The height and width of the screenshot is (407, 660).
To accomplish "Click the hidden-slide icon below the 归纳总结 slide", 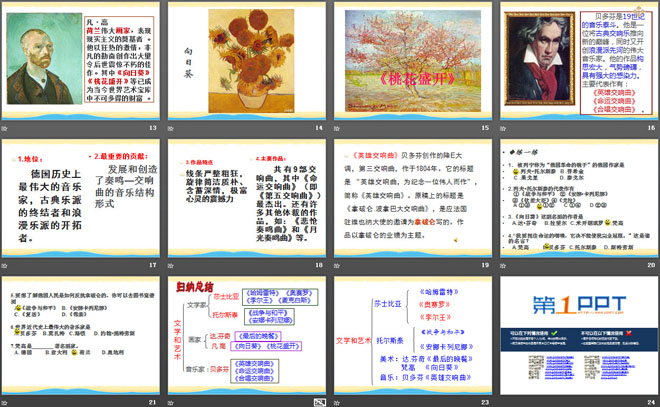I will click(x=320, y=402).
